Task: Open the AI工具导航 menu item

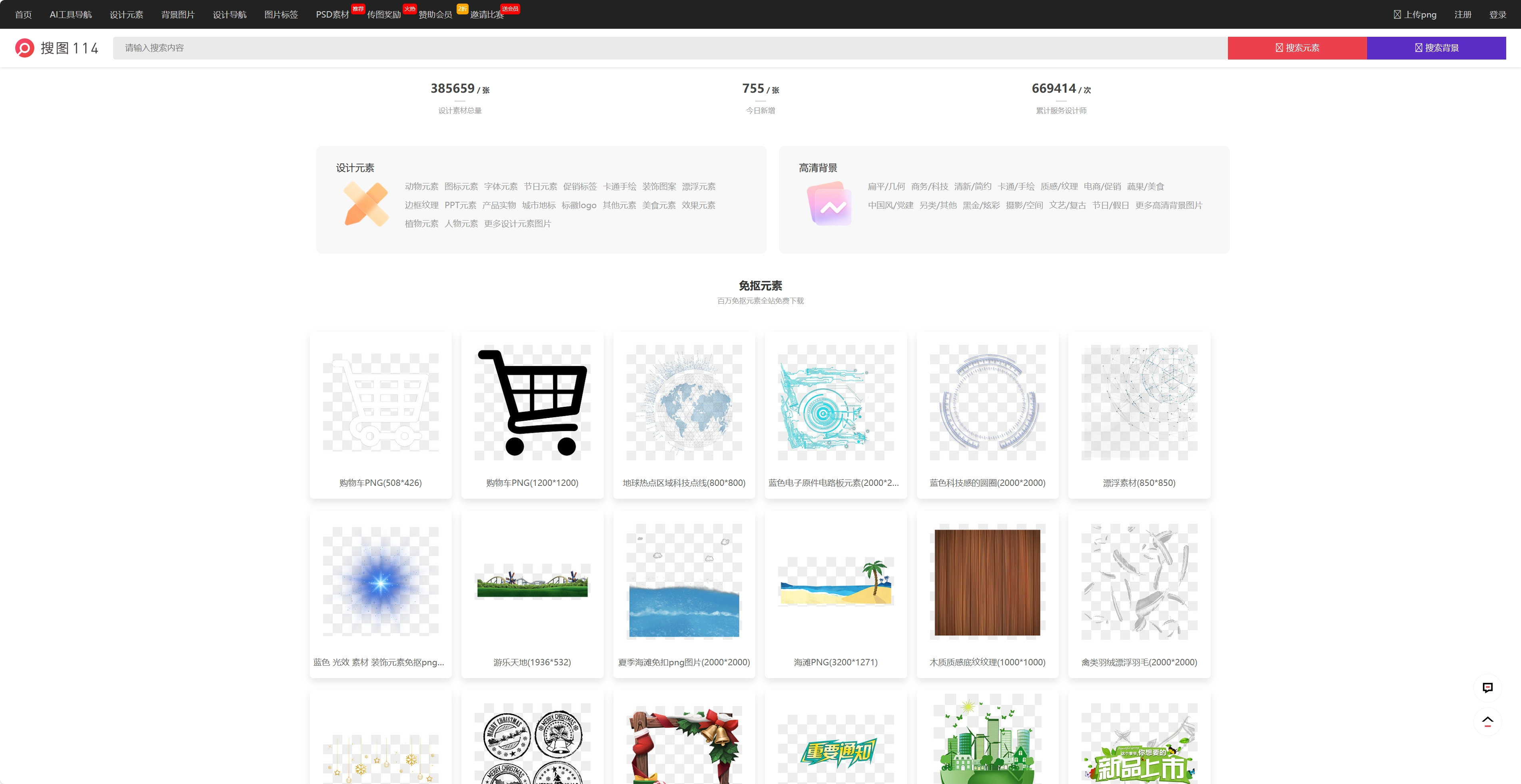Action: pos(70,15)
